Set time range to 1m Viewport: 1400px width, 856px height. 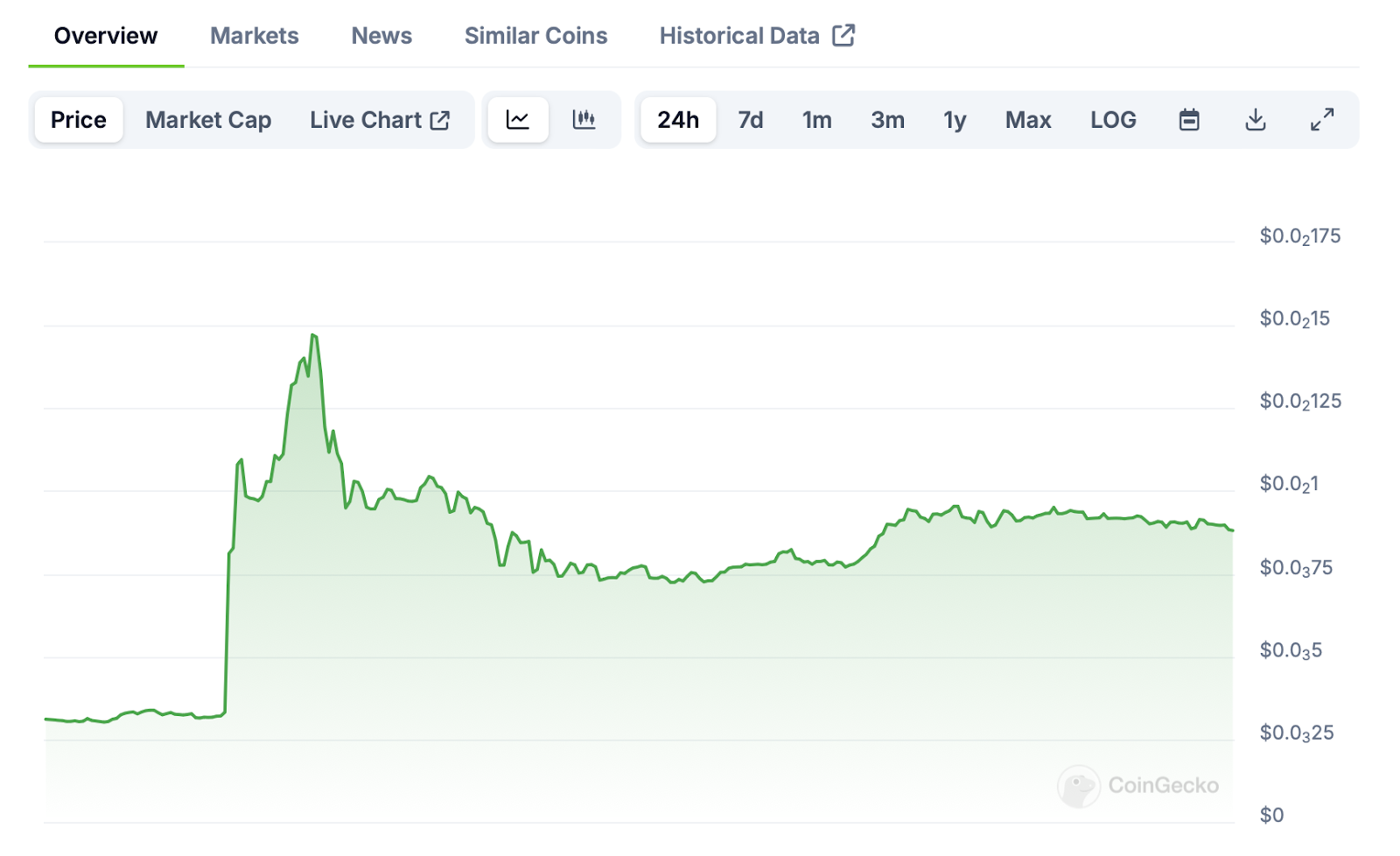tap(817, 120)
